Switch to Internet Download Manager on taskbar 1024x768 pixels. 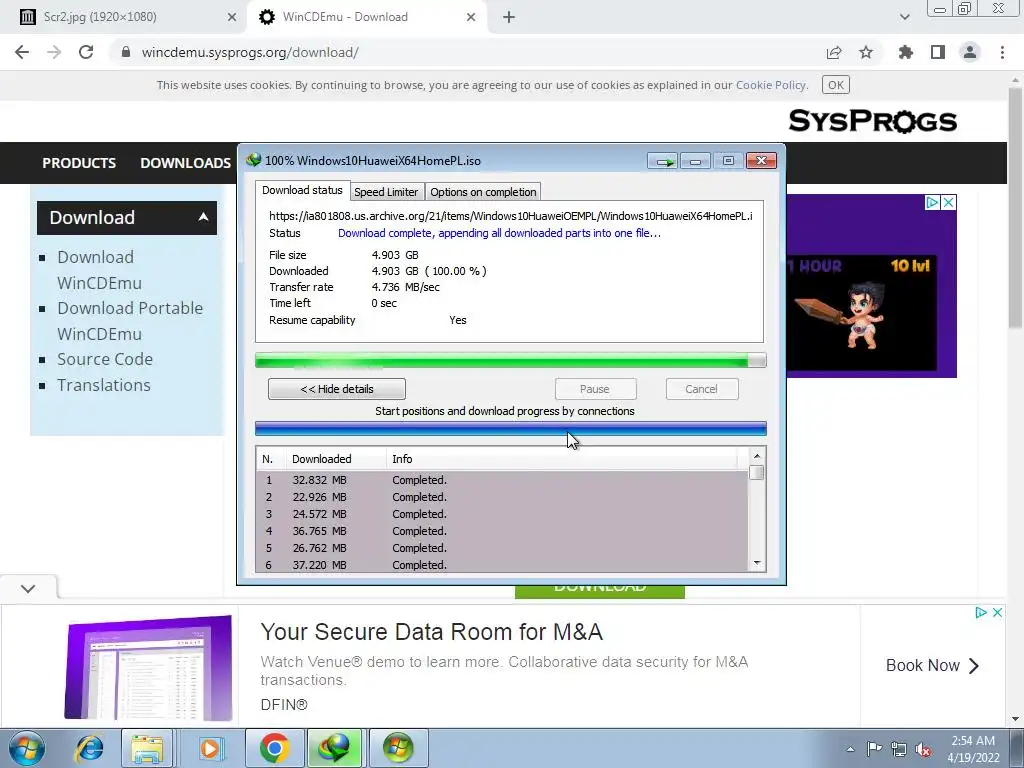334,748
